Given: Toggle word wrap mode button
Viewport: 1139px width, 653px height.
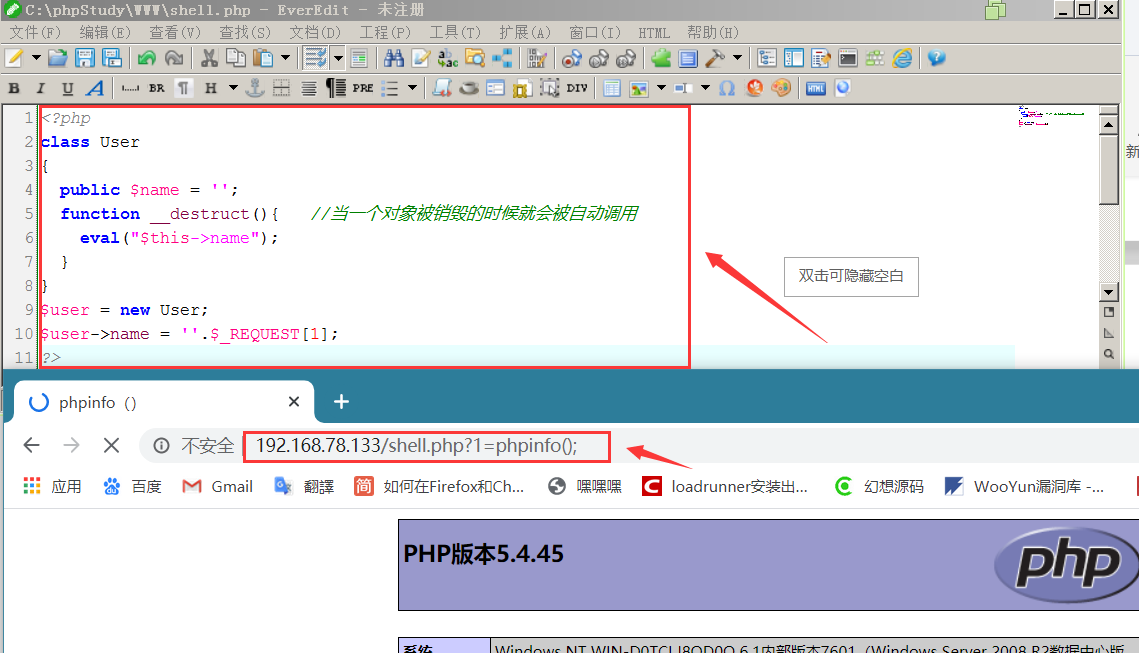Looking at the screenshot, I should [315, 58].
